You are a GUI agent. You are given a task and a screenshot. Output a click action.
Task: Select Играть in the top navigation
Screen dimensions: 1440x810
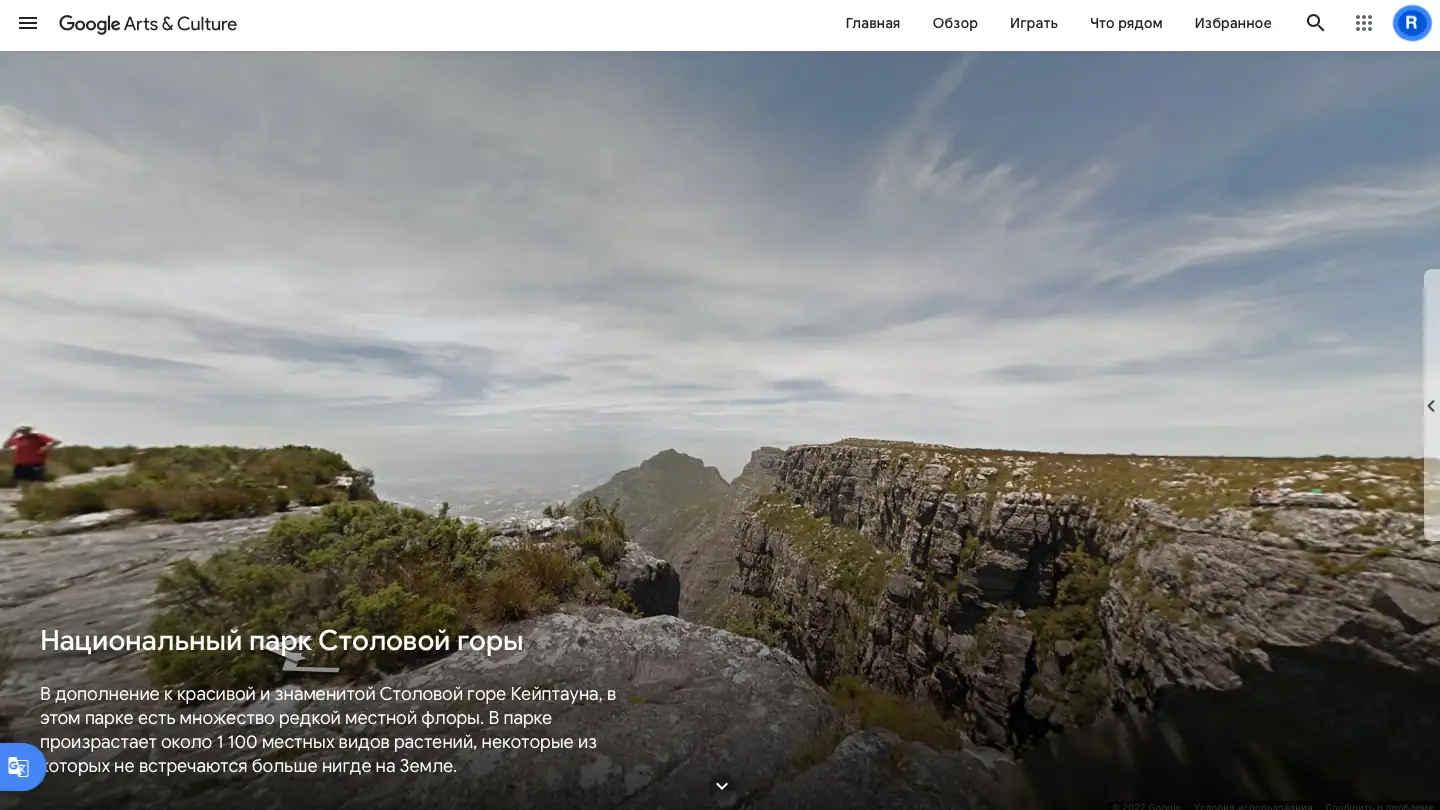click(1033, 23)
